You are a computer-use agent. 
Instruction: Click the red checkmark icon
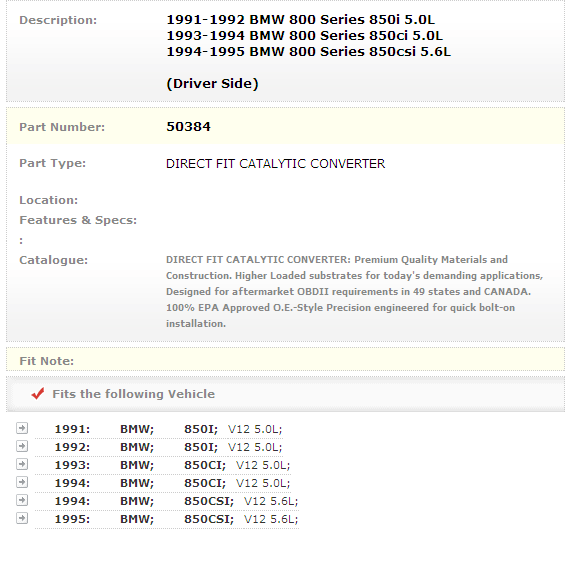coord(38,393)
